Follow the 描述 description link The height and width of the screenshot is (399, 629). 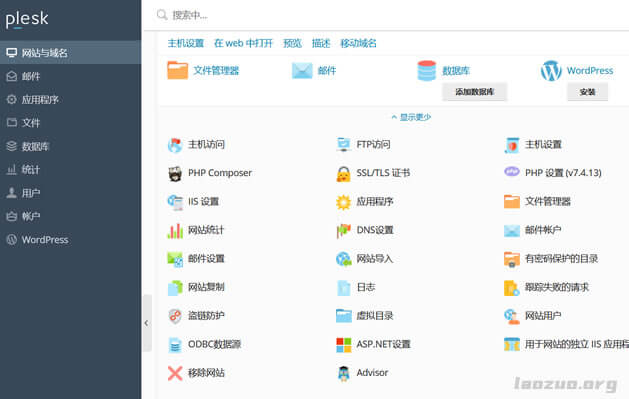(321, 43)
